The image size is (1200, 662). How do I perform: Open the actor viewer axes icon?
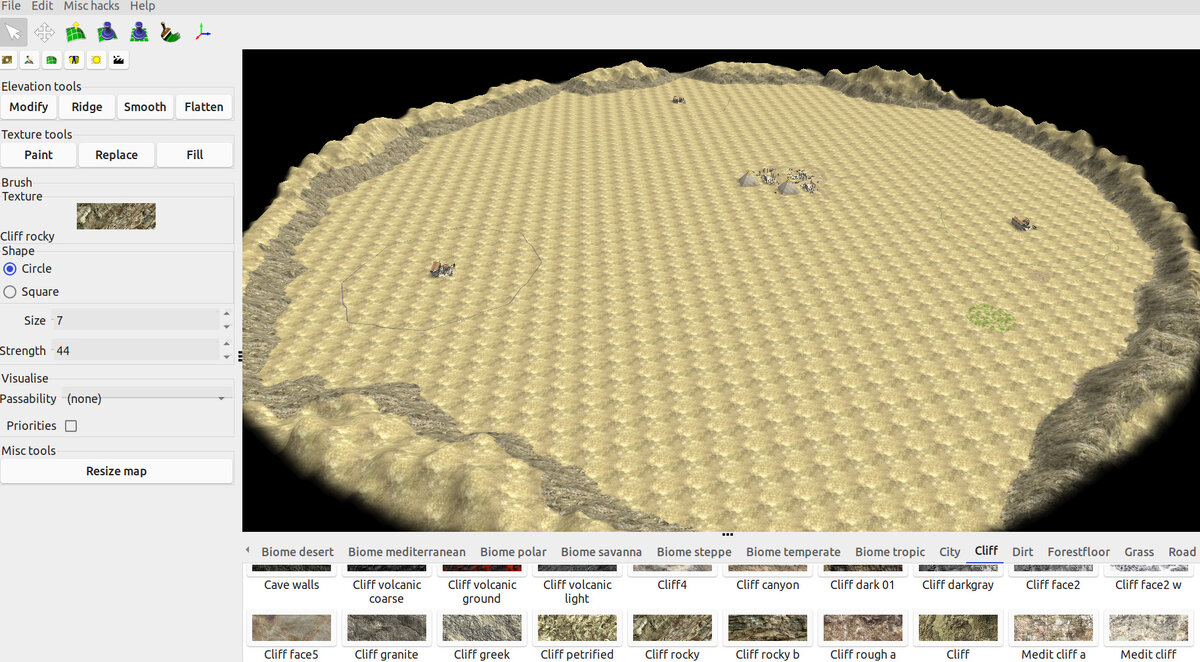[202, 32]
